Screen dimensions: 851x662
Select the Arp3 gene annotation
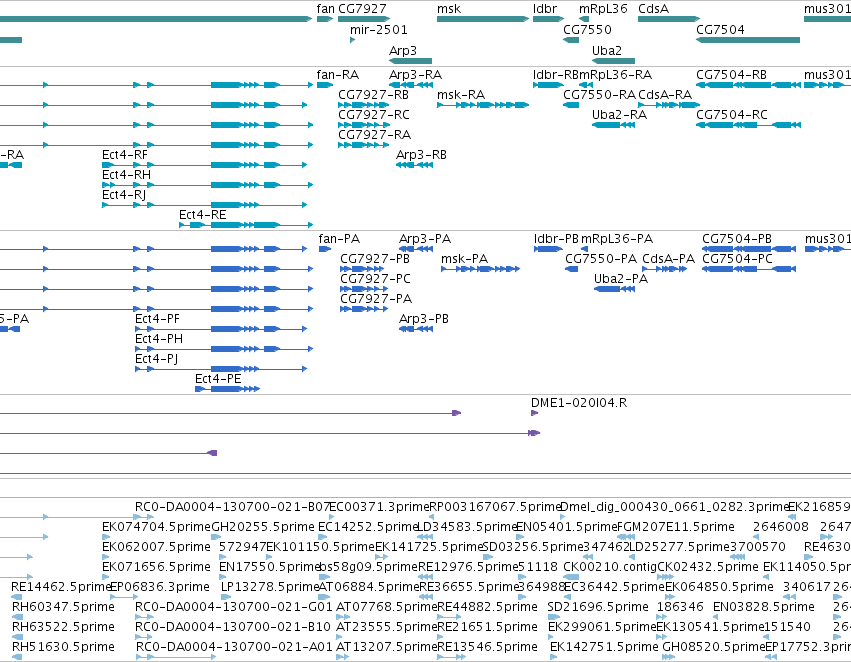410,61
